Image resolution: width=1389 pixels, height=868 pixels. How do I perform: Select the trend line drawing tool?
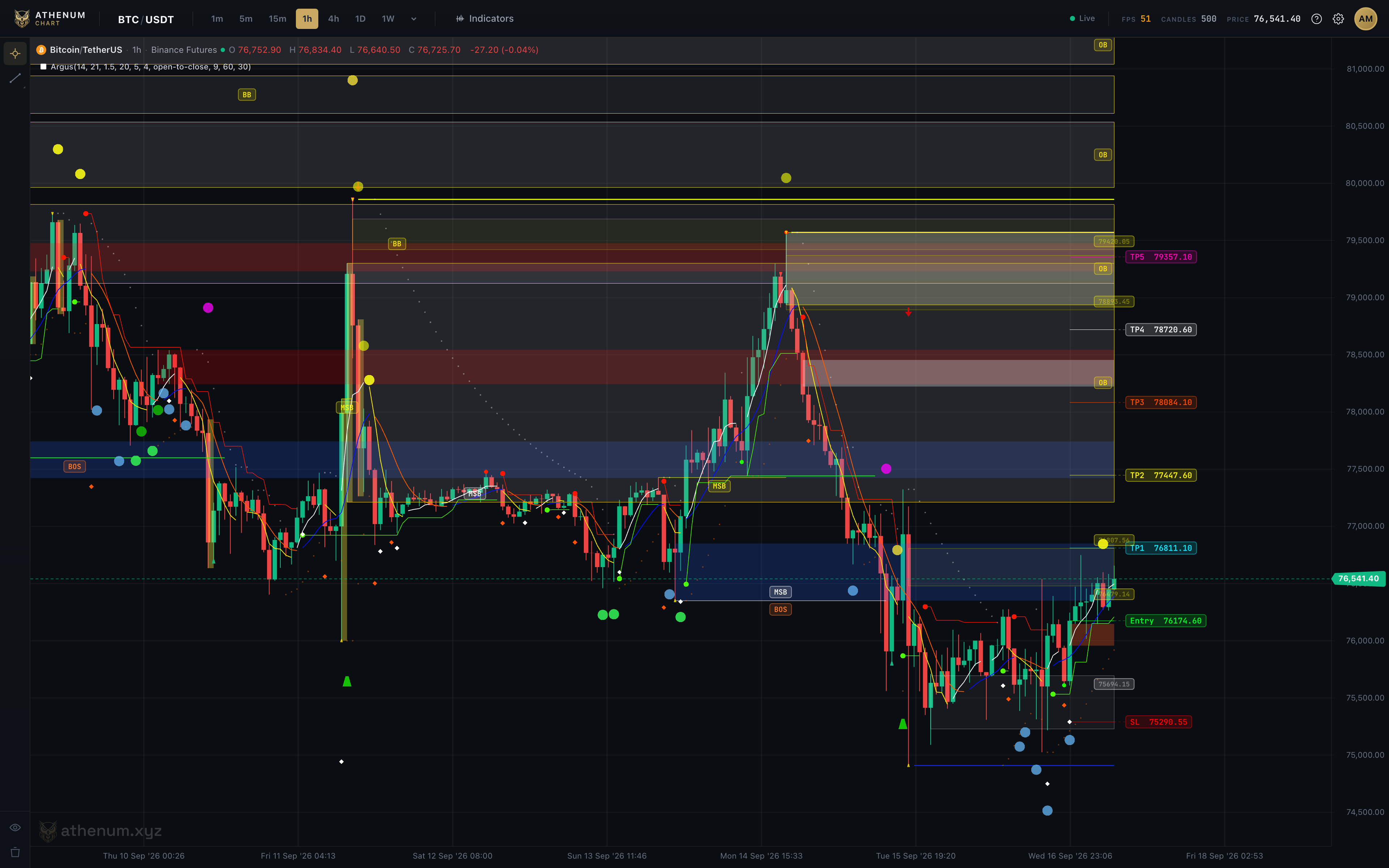(16, 78)
